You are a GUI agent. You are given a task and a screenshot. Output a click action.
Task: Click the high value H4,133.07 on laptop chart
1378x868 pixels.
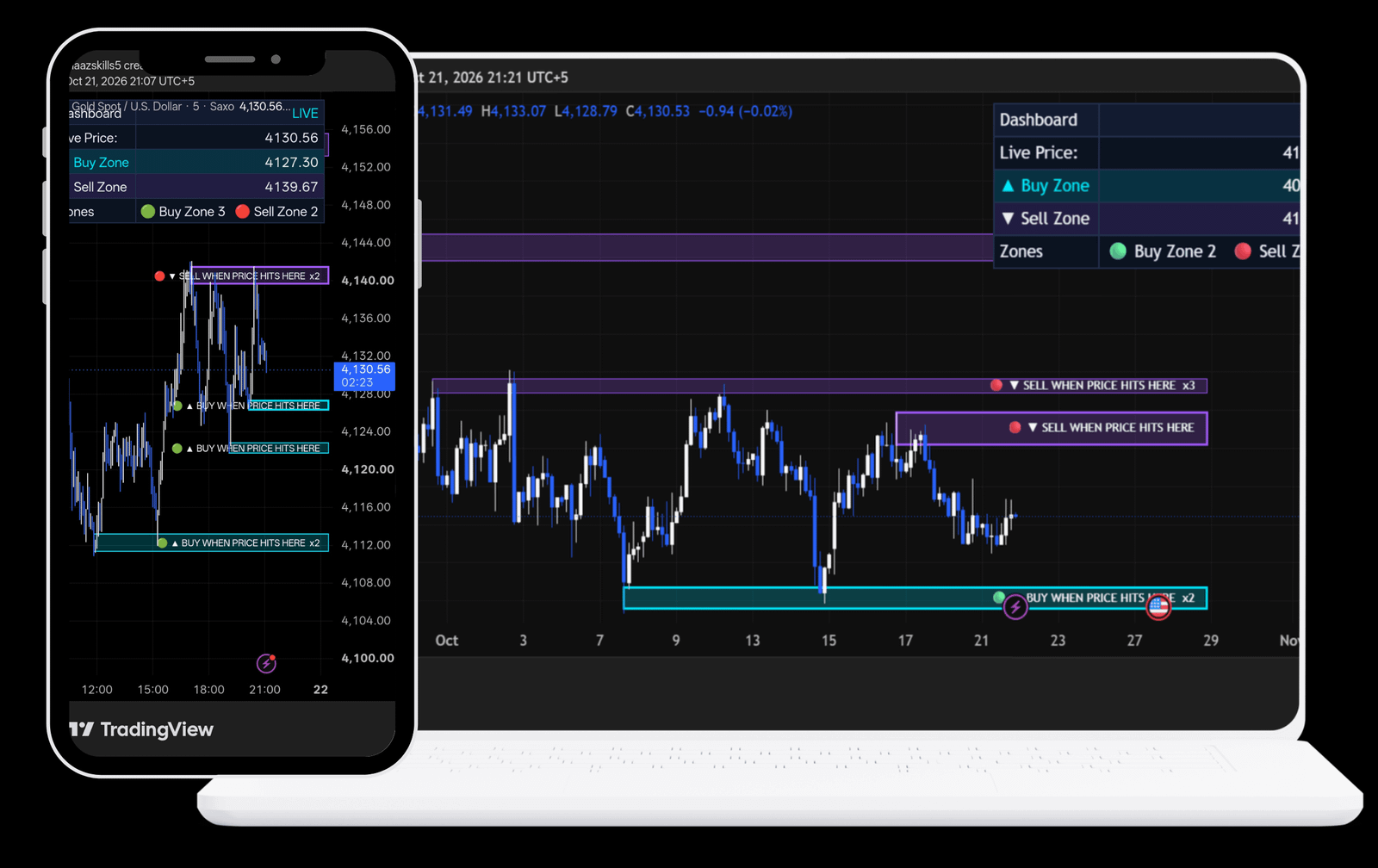point(513,111)
